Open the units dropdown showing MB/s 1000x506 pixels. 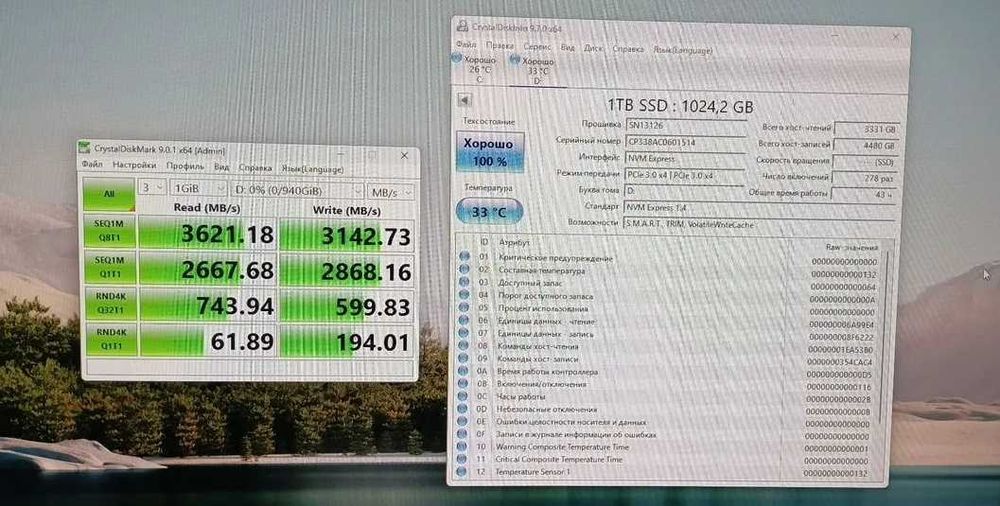(390, 191)
